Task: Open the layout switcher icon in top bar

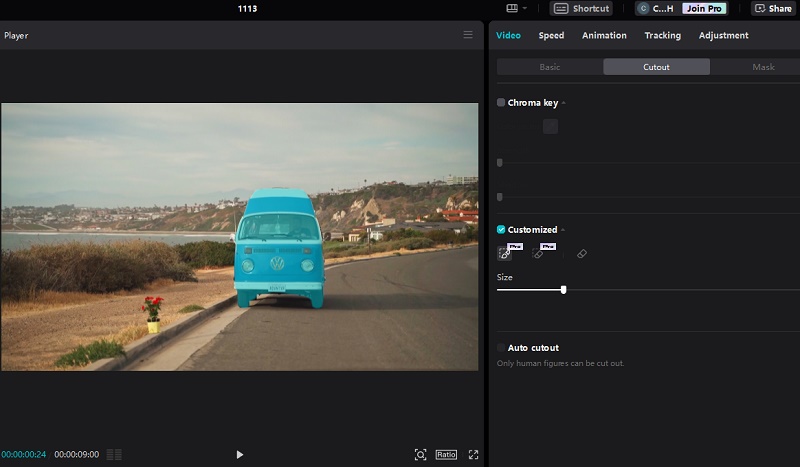Action: click(512, 8)
